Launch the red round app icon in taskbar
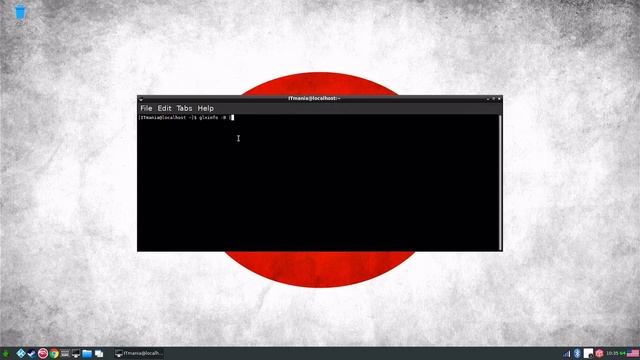The height and width of the screenshot is (360, 640). [42, 353]
